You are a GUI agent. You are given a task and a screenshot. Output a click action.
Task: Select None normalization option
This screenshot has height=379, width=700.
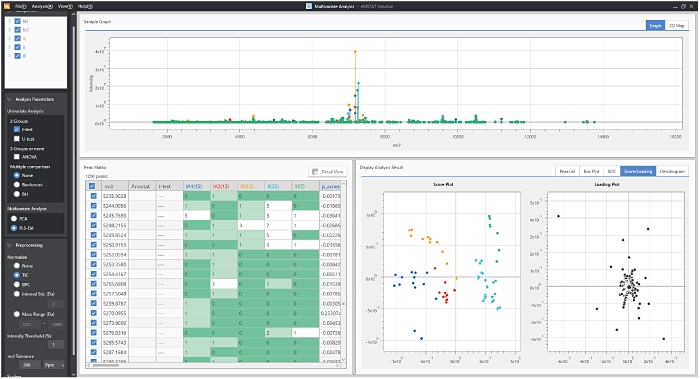click(17, 266)
